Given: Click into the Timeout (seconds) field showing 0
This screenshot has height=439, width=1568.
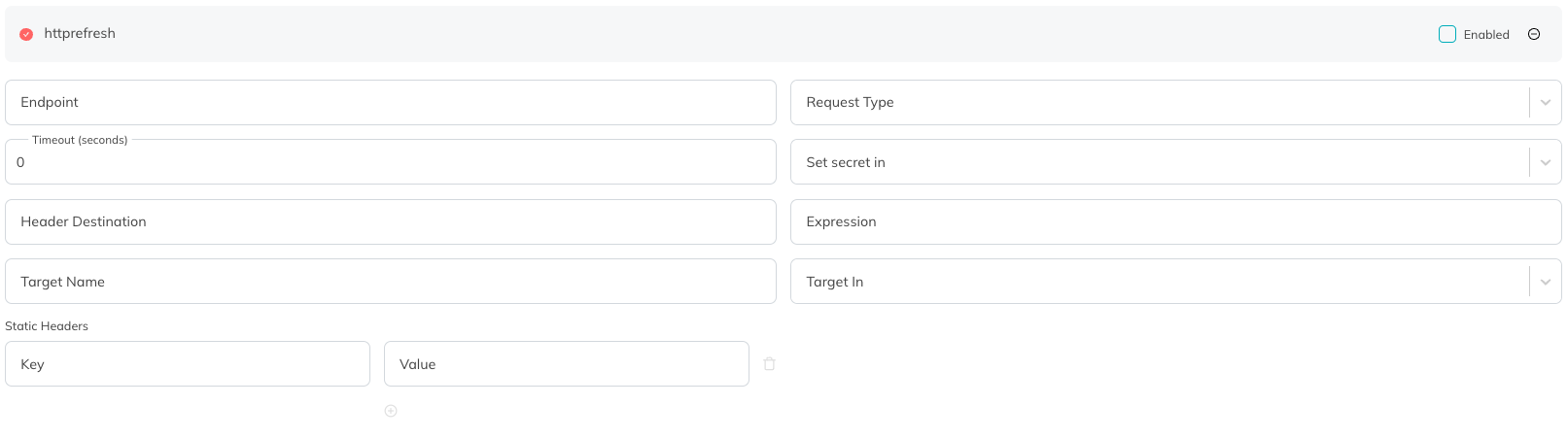Looking at the screenshot, I should pos(391,162).
